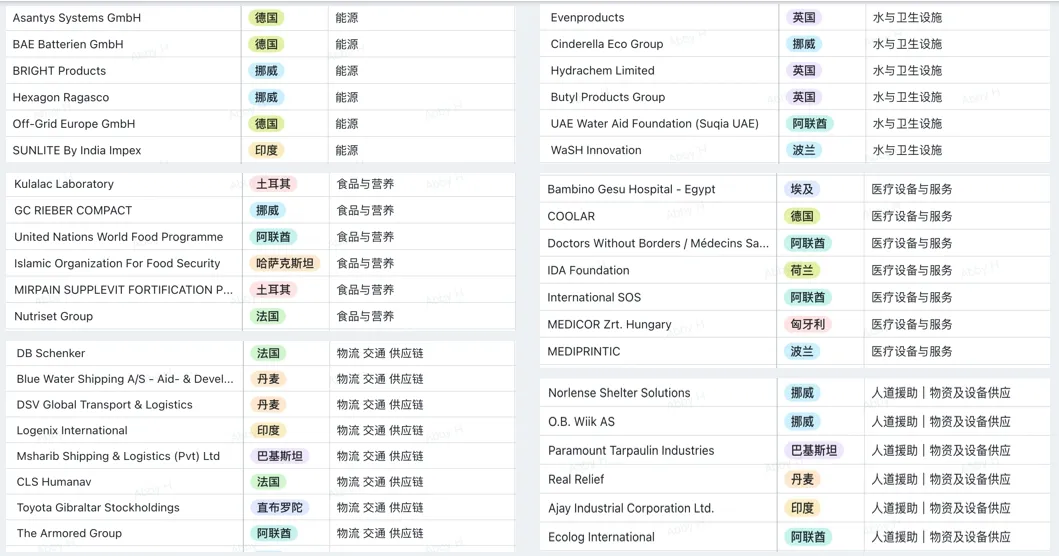
Task: Click the 印度 tag beside SUNLITE By India Impex
Action: (266, 150)
